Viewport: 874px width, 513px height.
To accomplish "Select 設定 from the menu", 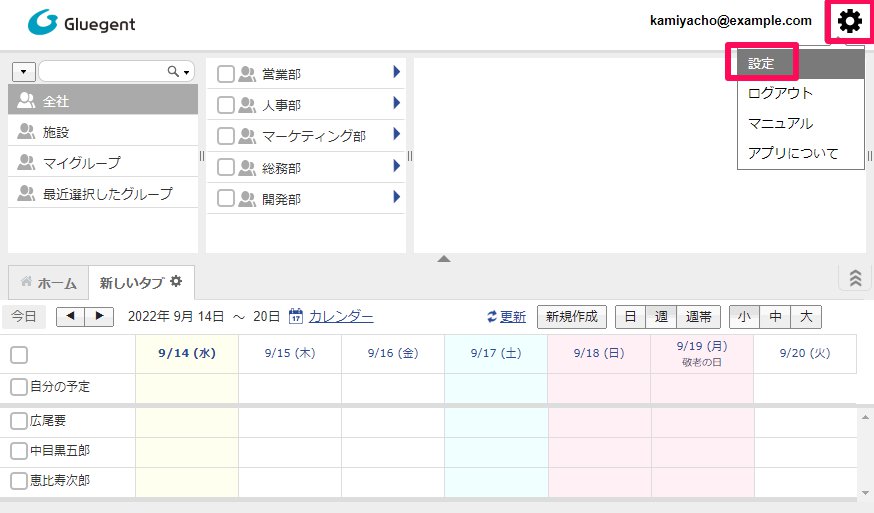I will [800, 63].
